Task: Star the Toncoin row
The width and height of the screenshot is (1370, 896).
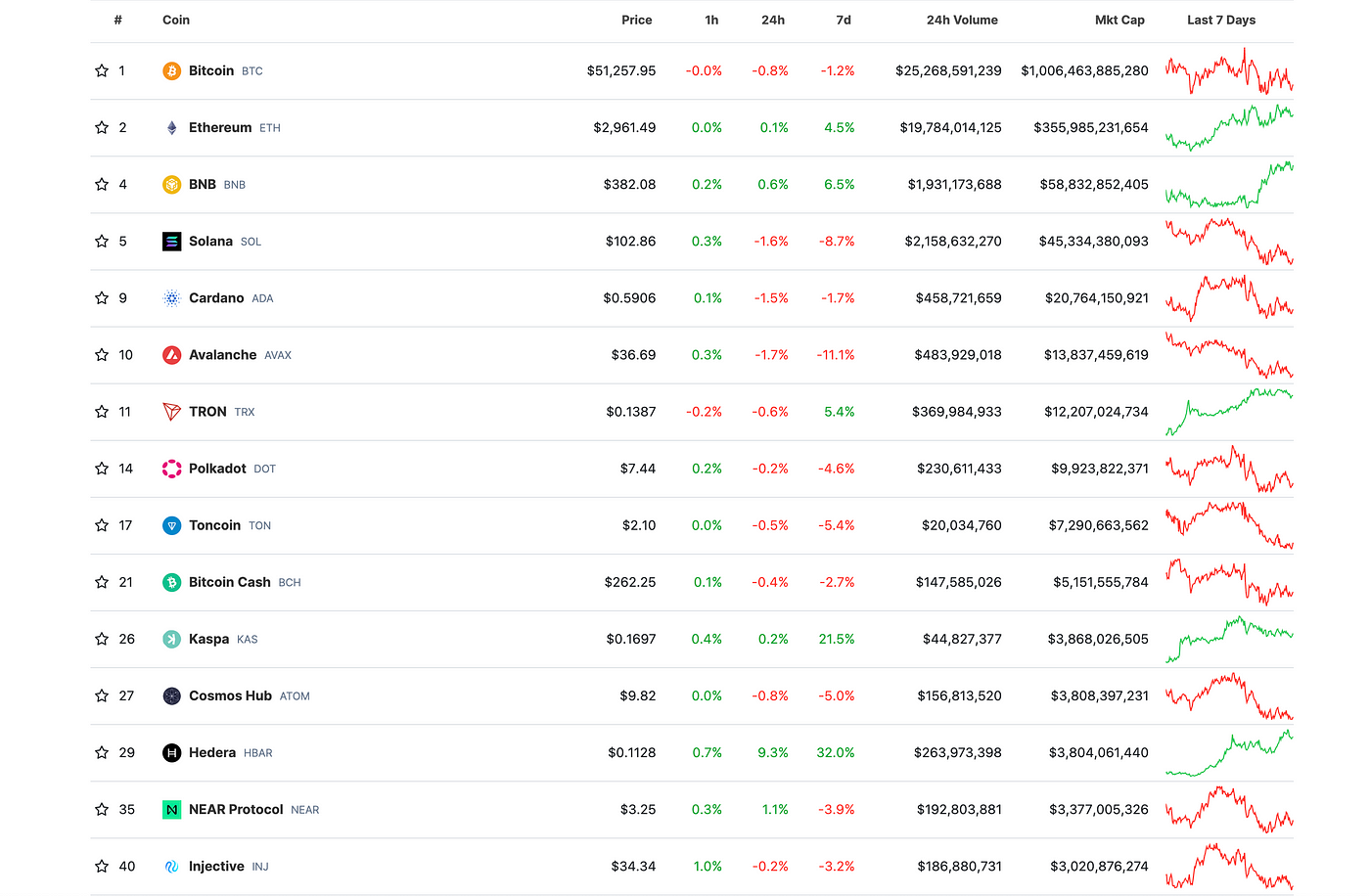Action: click(x=102, y=524)
